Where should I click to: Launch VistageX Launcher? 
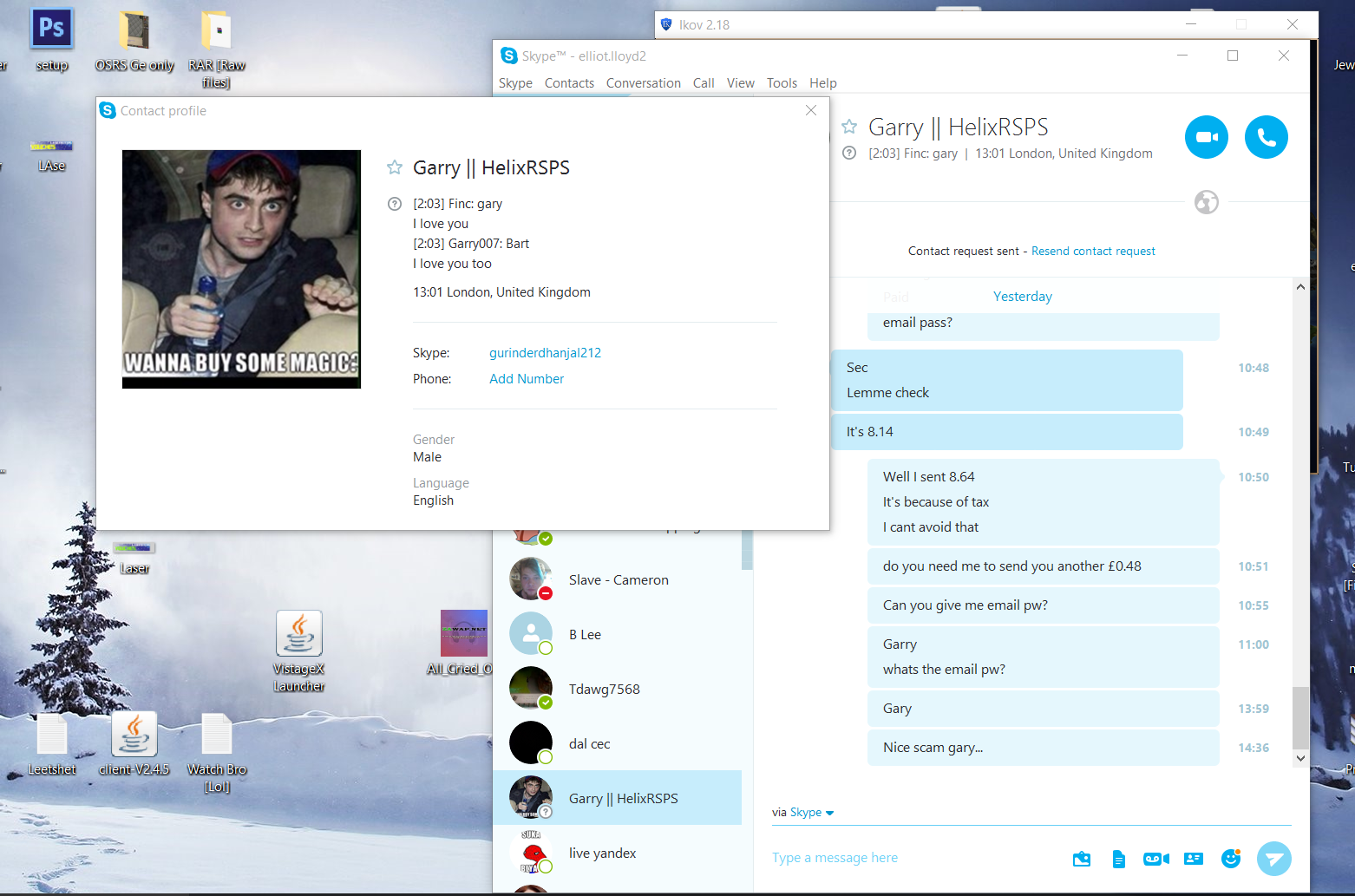299,651
